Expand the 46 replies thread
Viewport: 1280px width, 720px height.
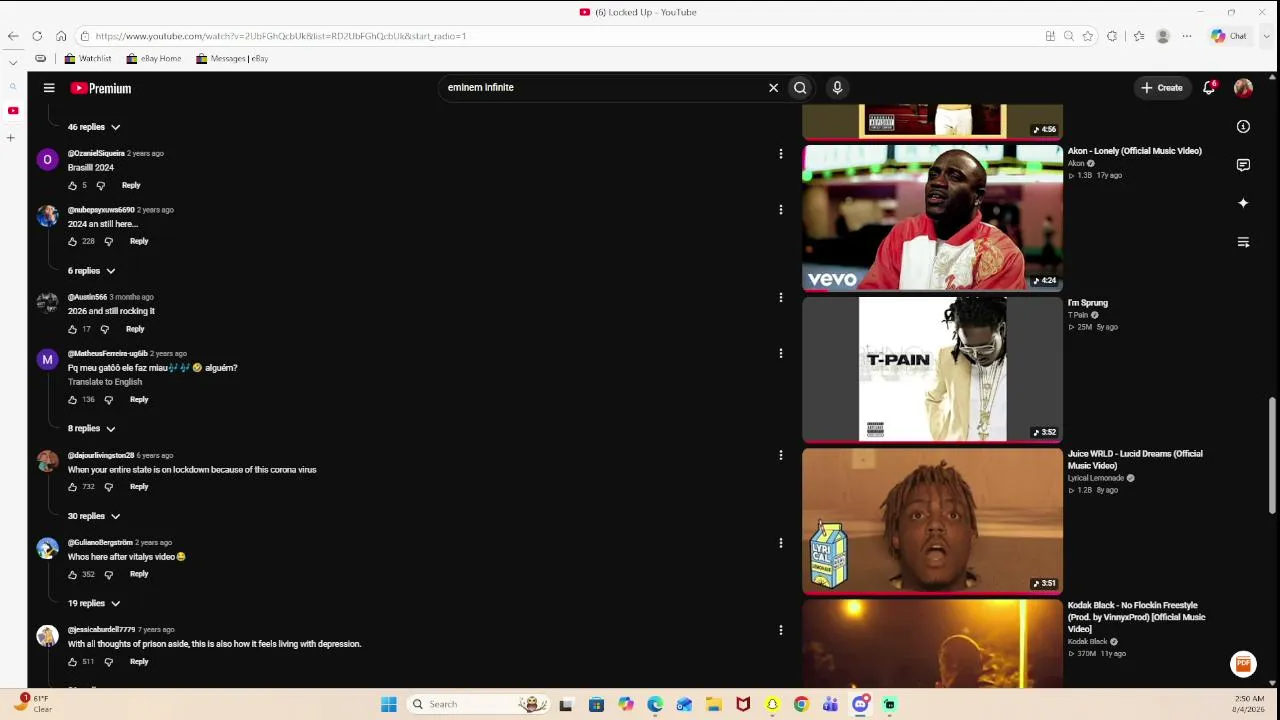click(x=94, y=127)
